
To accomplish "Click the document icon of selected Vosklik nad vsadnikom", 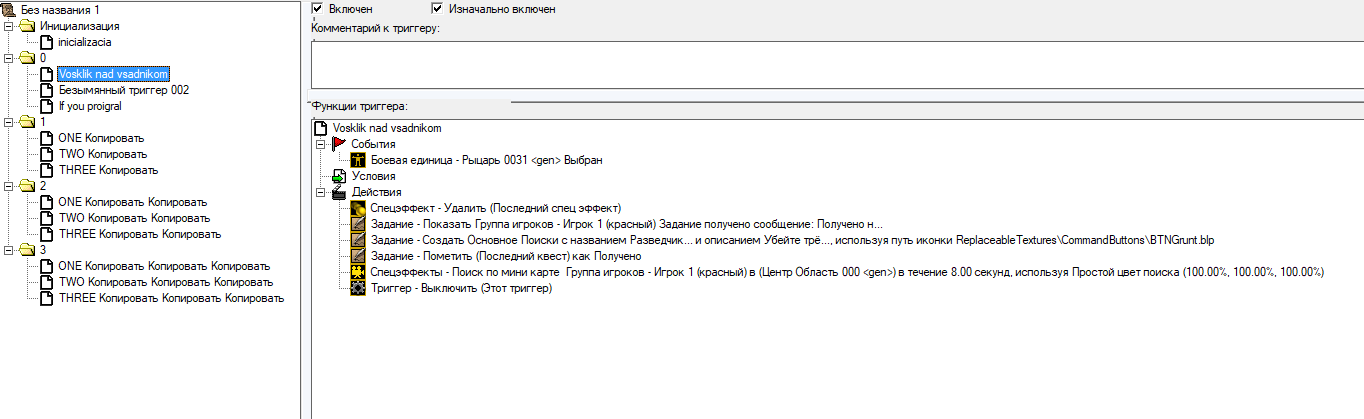I will (46, 73).
